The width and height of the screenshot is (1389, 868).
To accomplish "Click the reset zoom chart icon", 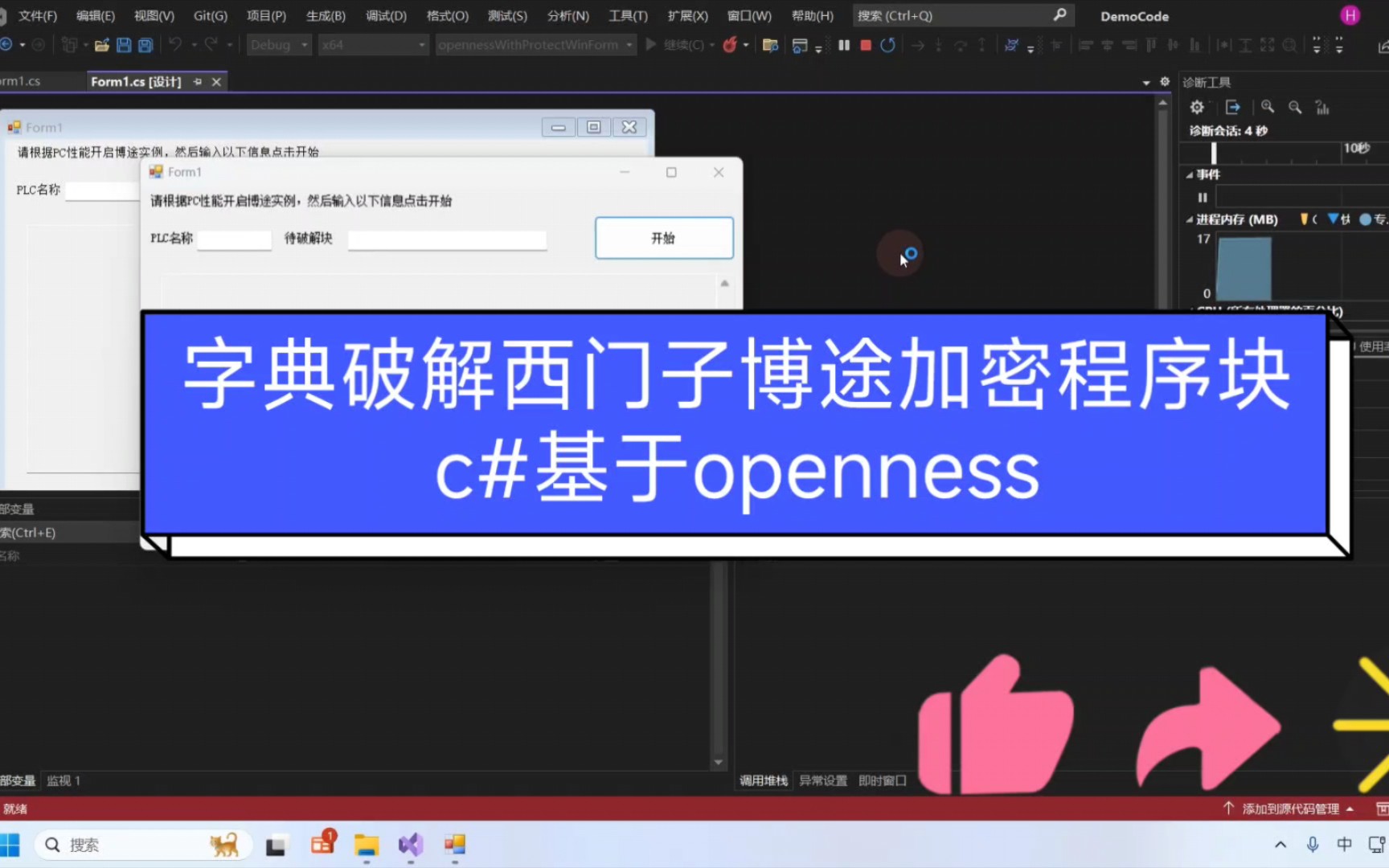I will click(x=1322, y=107).
